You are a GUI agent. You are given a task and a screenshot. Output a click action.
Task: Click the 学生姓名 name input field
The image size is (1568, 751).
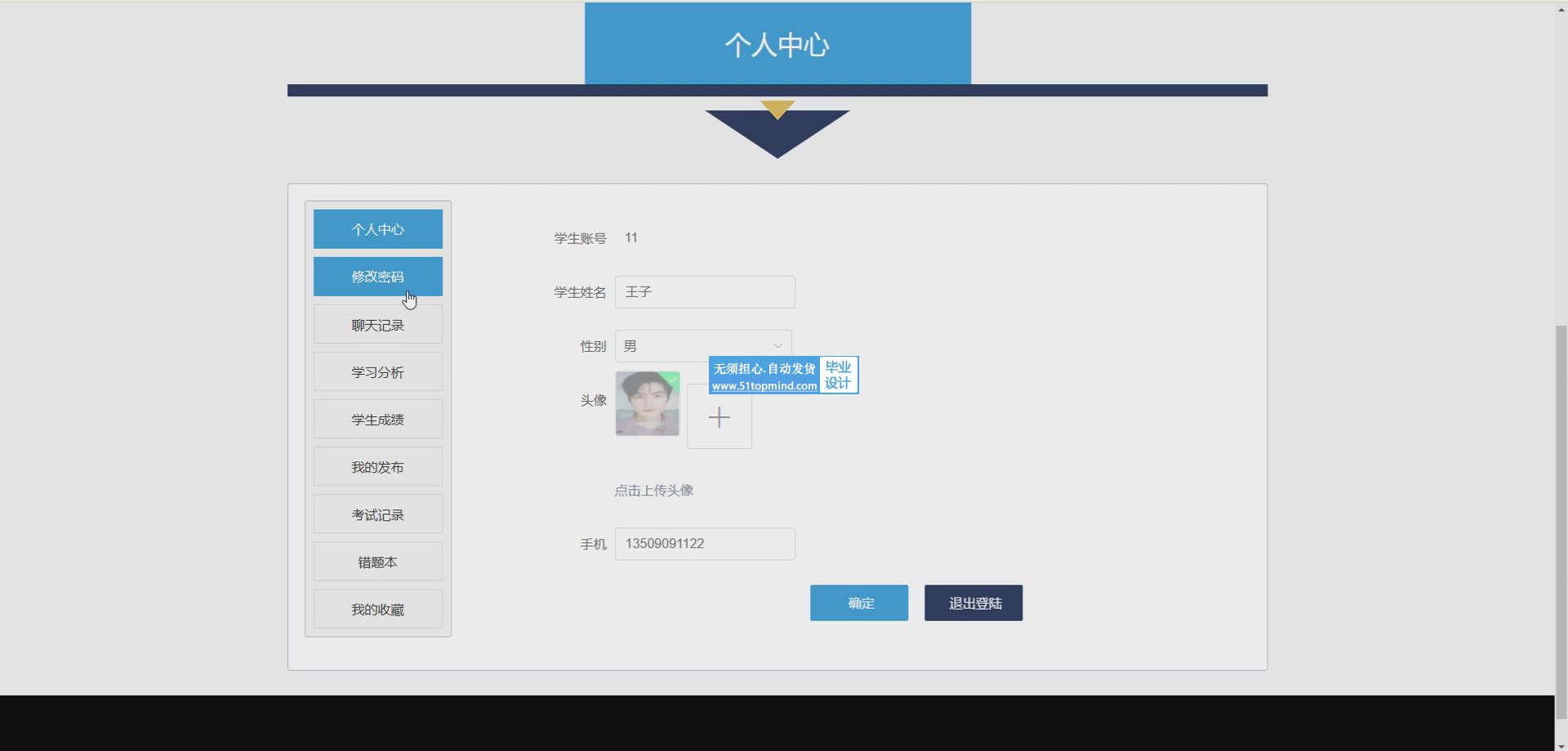pyautogui.click(x=704, y=292)
